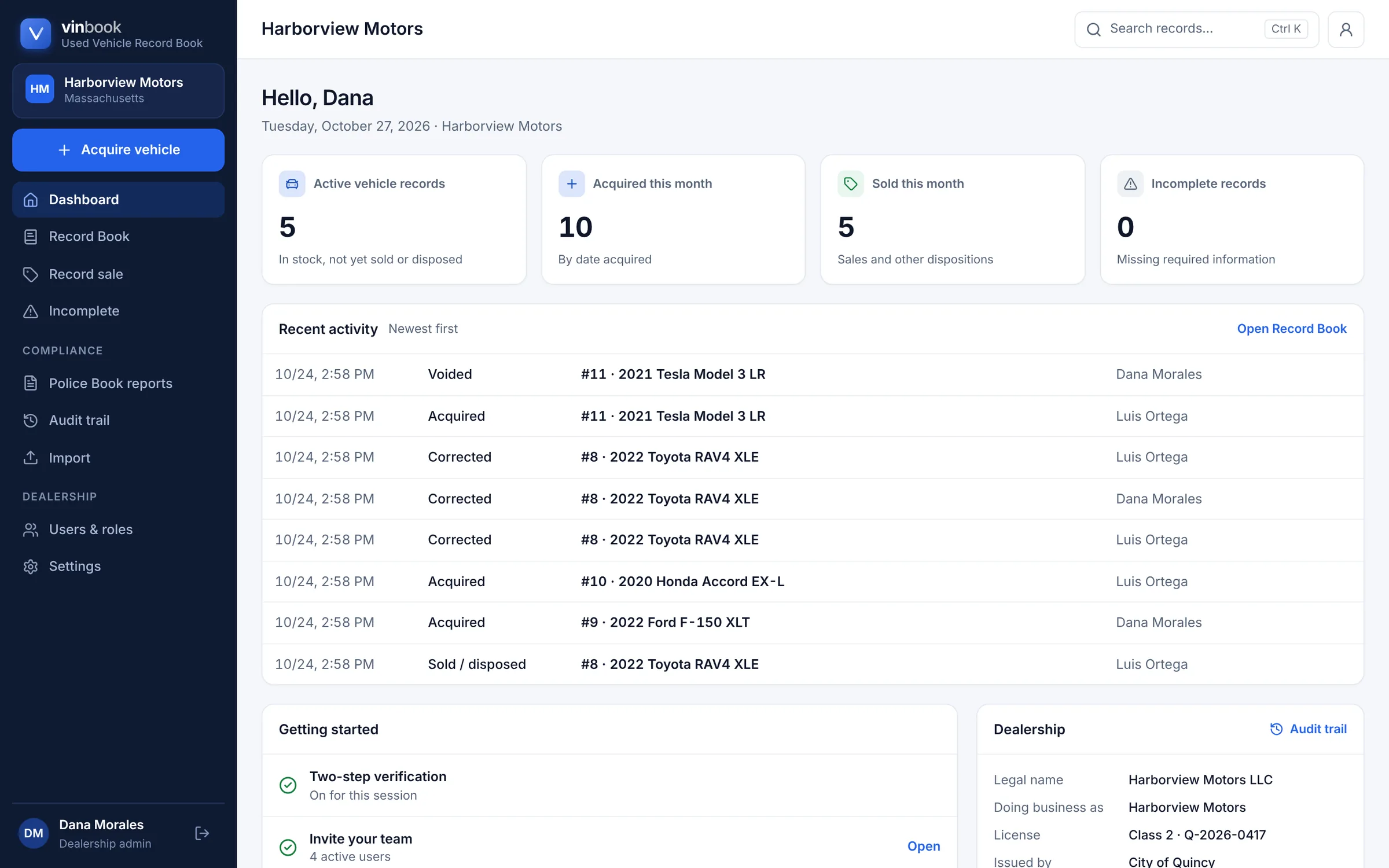Click the Users & roles people icon
The height and width of the screenshot is (868, 1389).
click(x=31, y=529)
